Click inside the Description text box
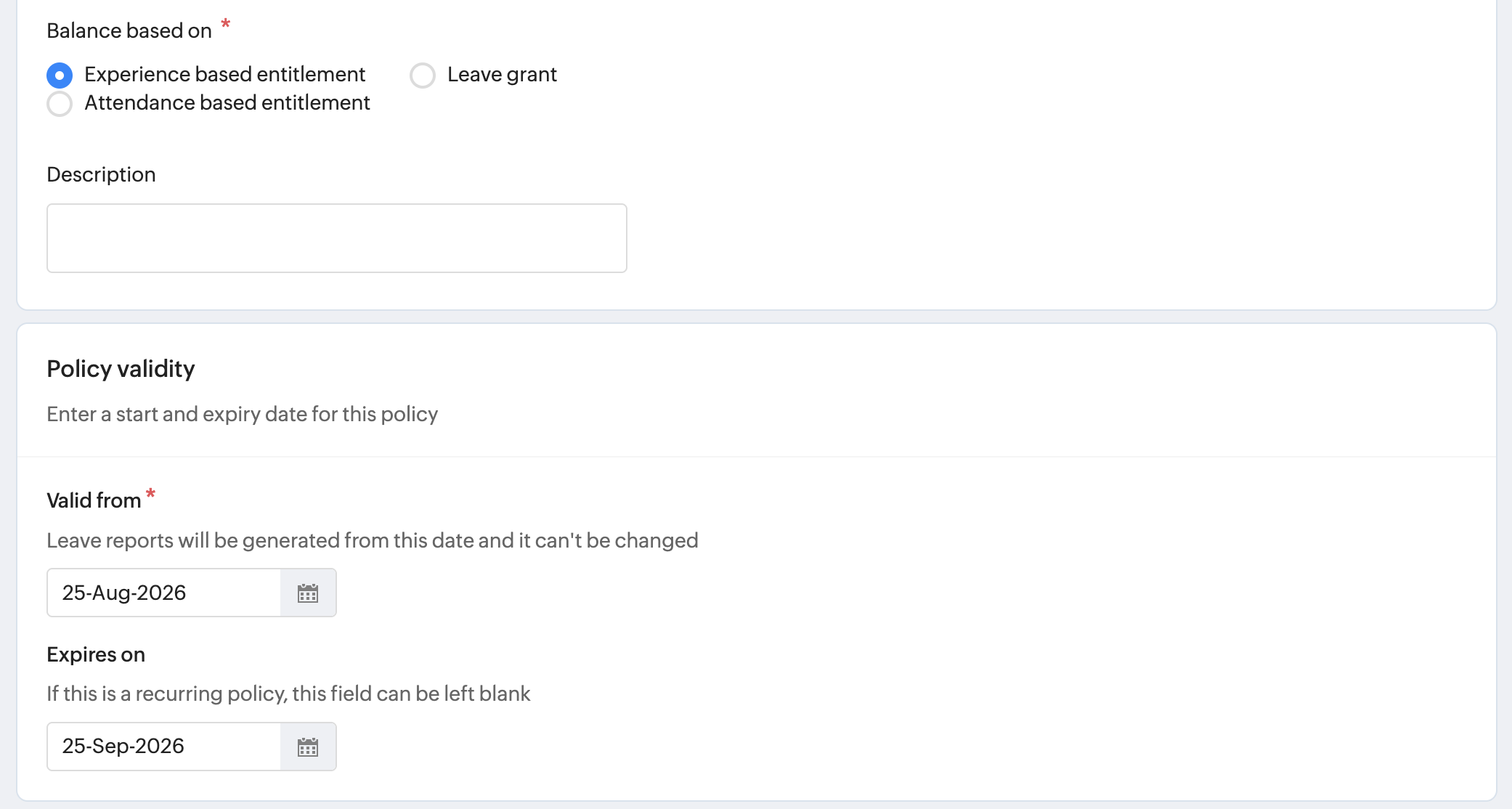The height and width of the screenshot is (809, 1512). (337, 238)
